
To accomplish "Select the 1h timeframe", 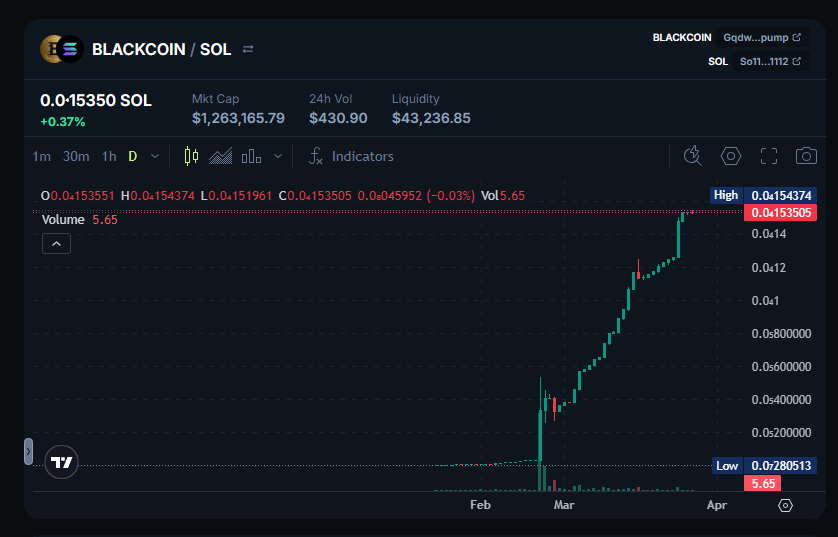I will [109, 157].
